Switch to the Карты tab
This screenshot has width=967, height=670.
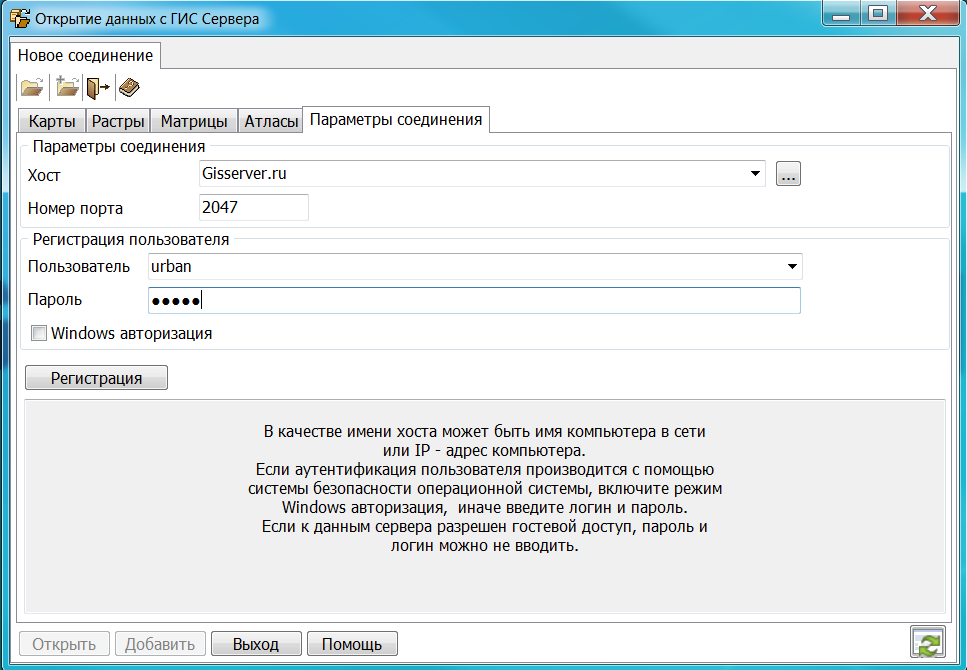[51, 122]
